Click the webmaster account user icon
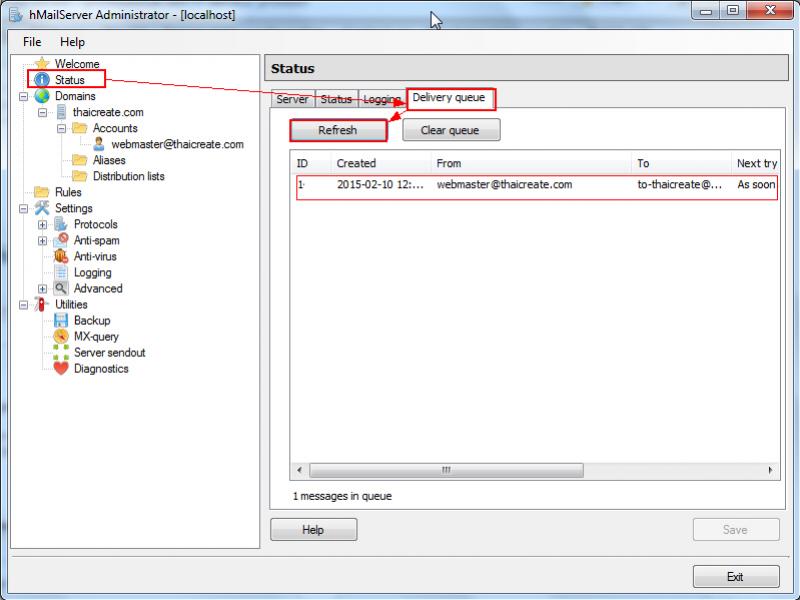This screenshot has height=600, width=800. (99, 144)
